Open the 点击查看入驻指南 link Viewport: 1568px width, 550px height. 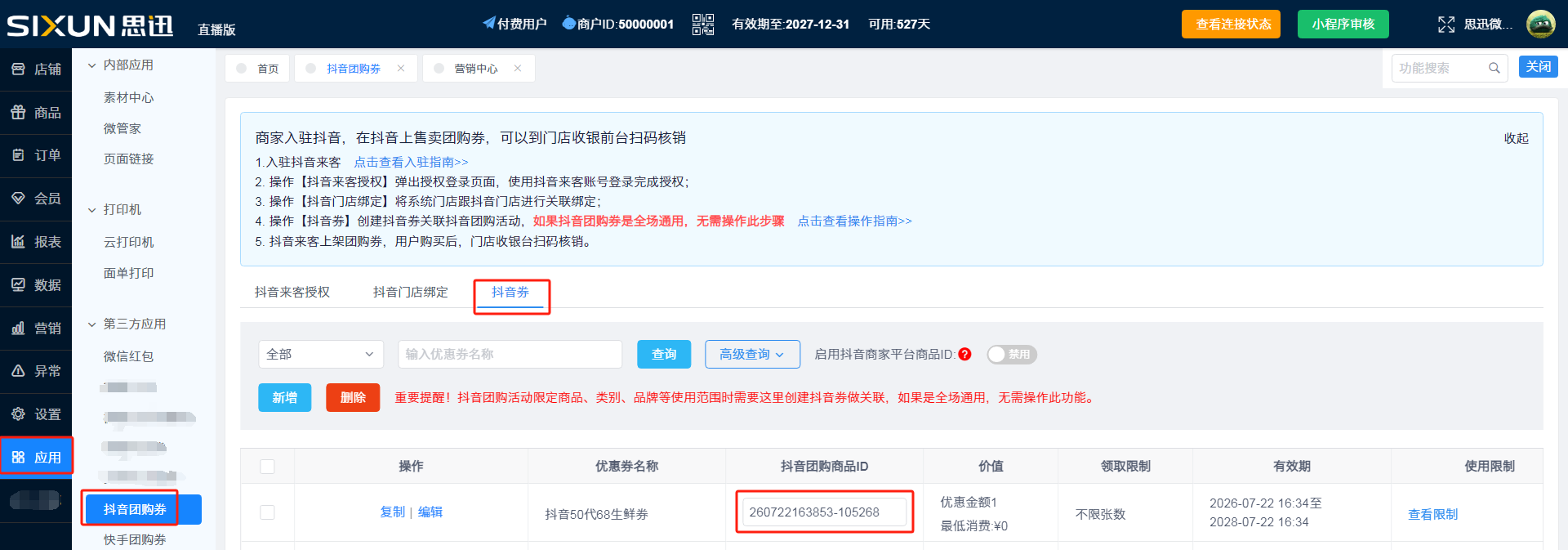click(411, 162)
